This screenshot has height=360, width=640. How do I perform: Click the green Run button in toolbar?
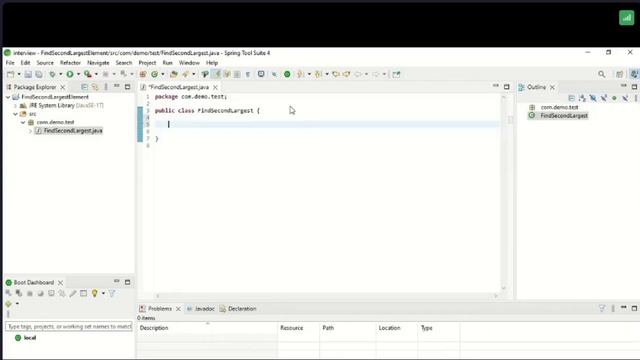pos(70,74)
